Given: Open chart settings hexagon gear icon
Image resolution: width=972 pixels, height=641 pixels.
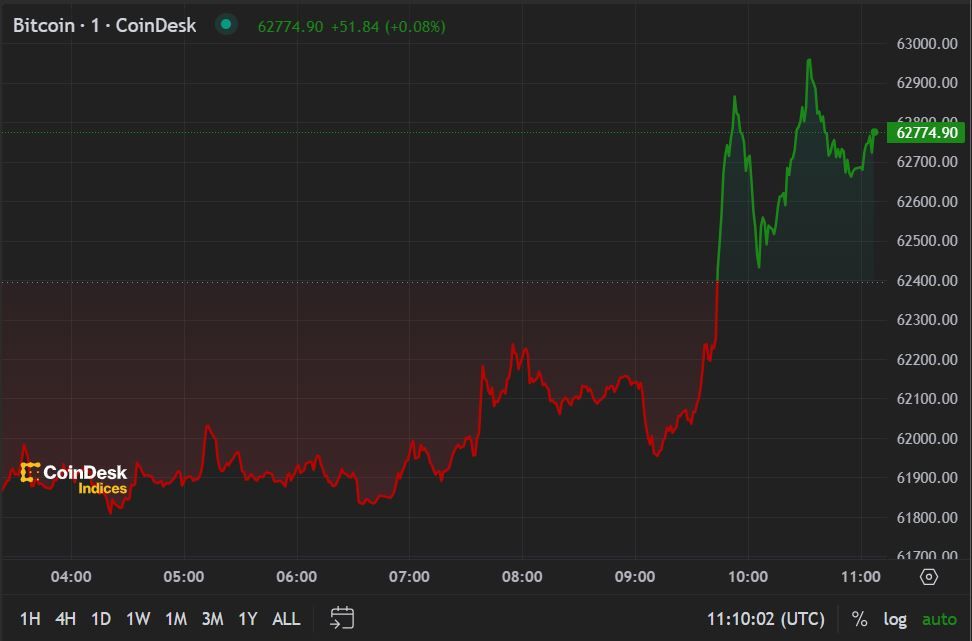Looking at the screenshot, I should point(929,577).
